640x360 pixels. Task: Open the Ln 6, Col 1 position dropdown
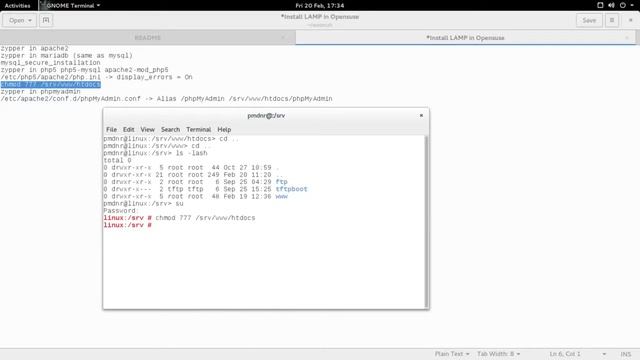click(x=577, y=354)
